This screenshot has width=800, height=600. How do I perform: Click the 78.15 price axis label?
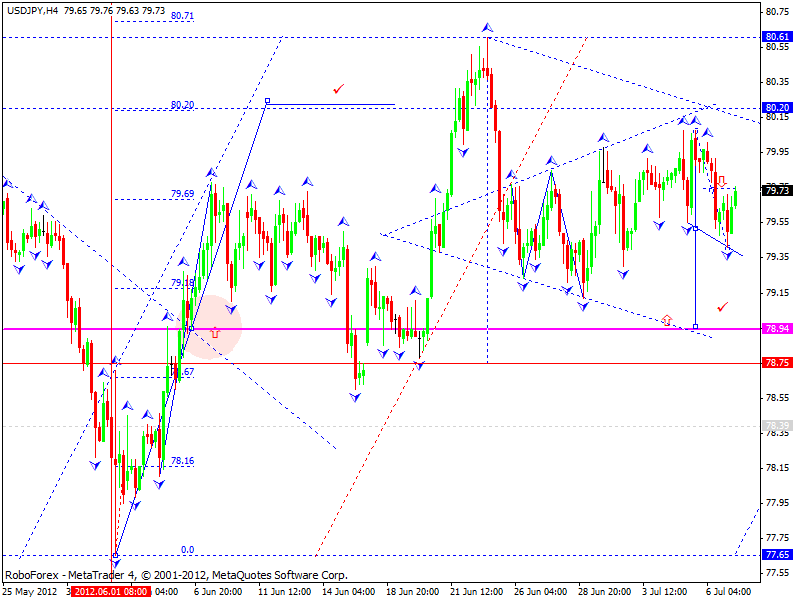[x=777, y=468]
